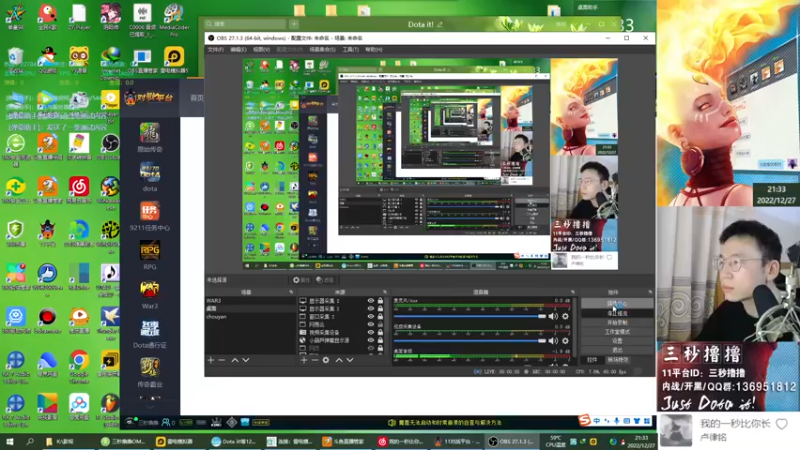Open Google Chrome desktop shortcut
The width and height of the screenshot is (800, 450).
(79, 364)
